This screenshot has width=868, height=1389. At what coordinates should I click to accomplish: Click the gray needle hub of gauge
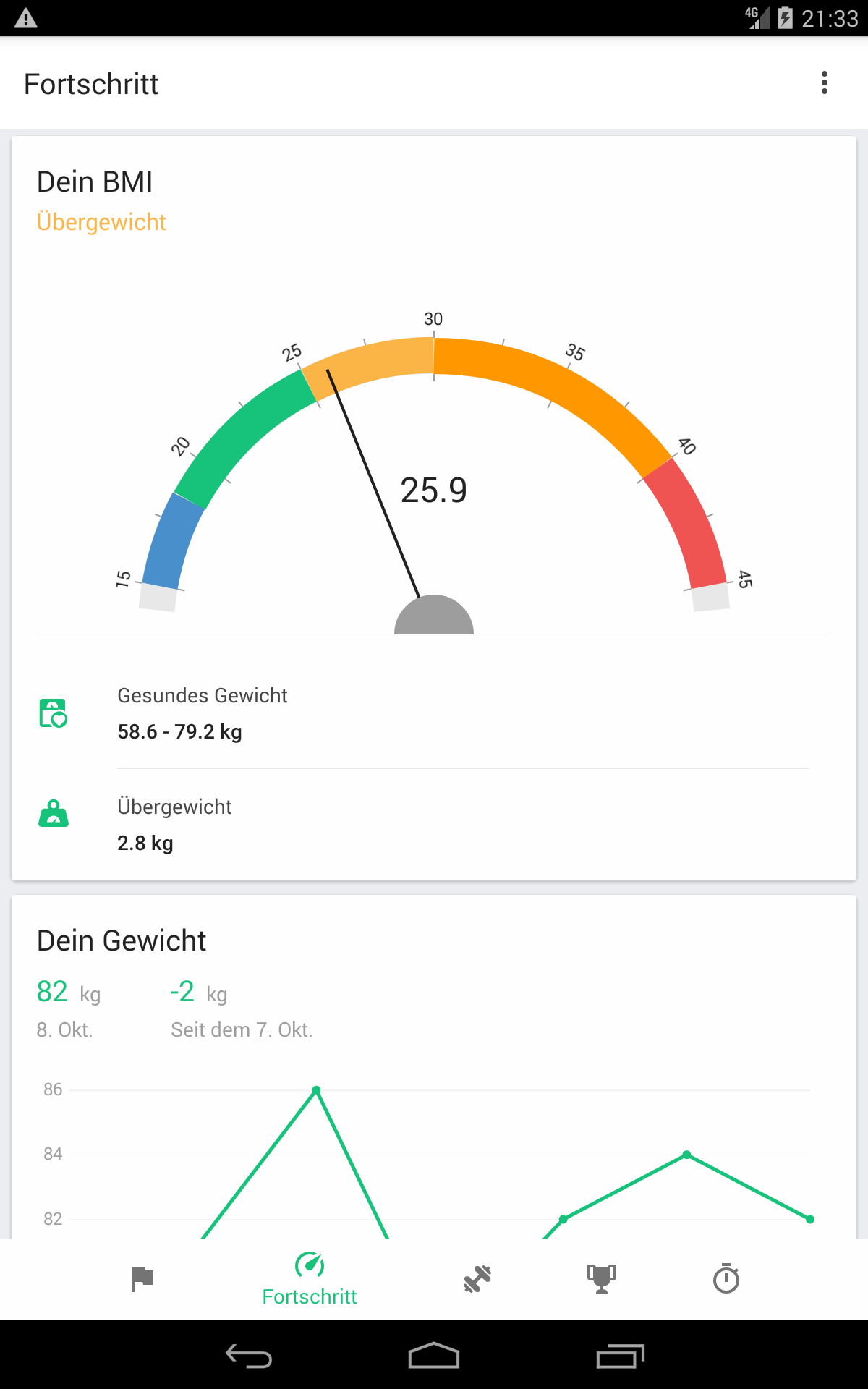coord(434,615)
